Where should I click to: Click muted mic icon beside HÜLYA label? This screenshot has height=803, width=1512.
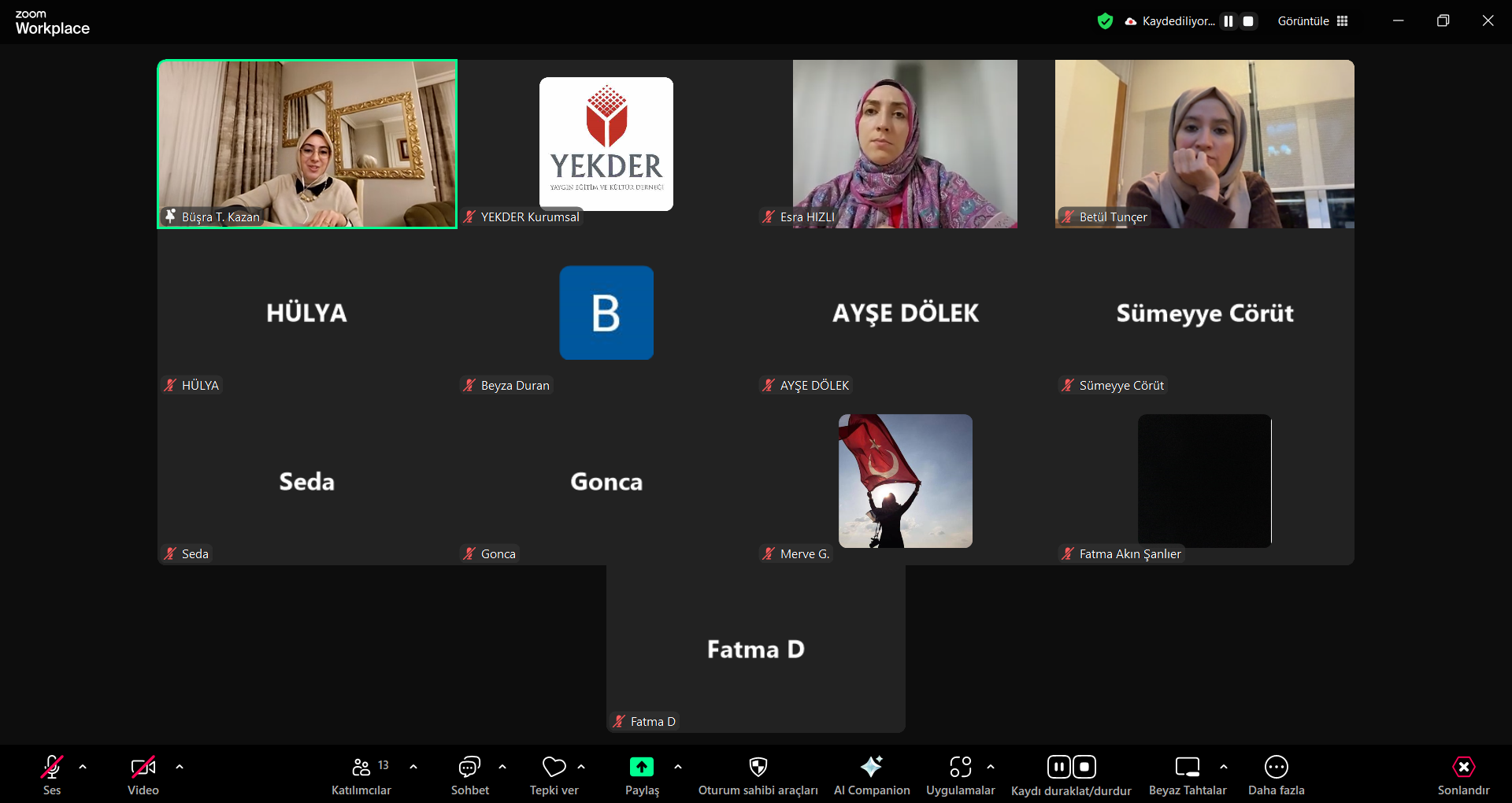point(170,385)
